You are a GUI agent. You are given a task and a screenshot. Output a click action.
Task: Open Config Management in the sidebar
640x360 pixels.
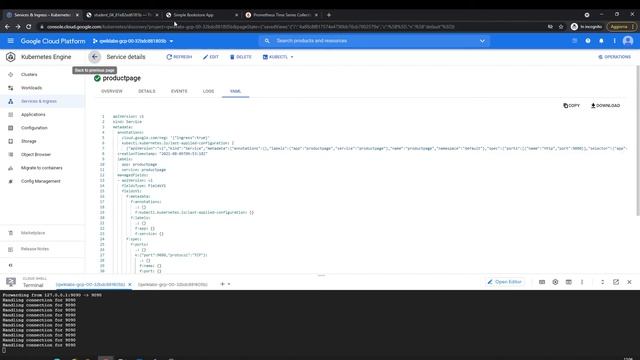[x=40, y=181]
